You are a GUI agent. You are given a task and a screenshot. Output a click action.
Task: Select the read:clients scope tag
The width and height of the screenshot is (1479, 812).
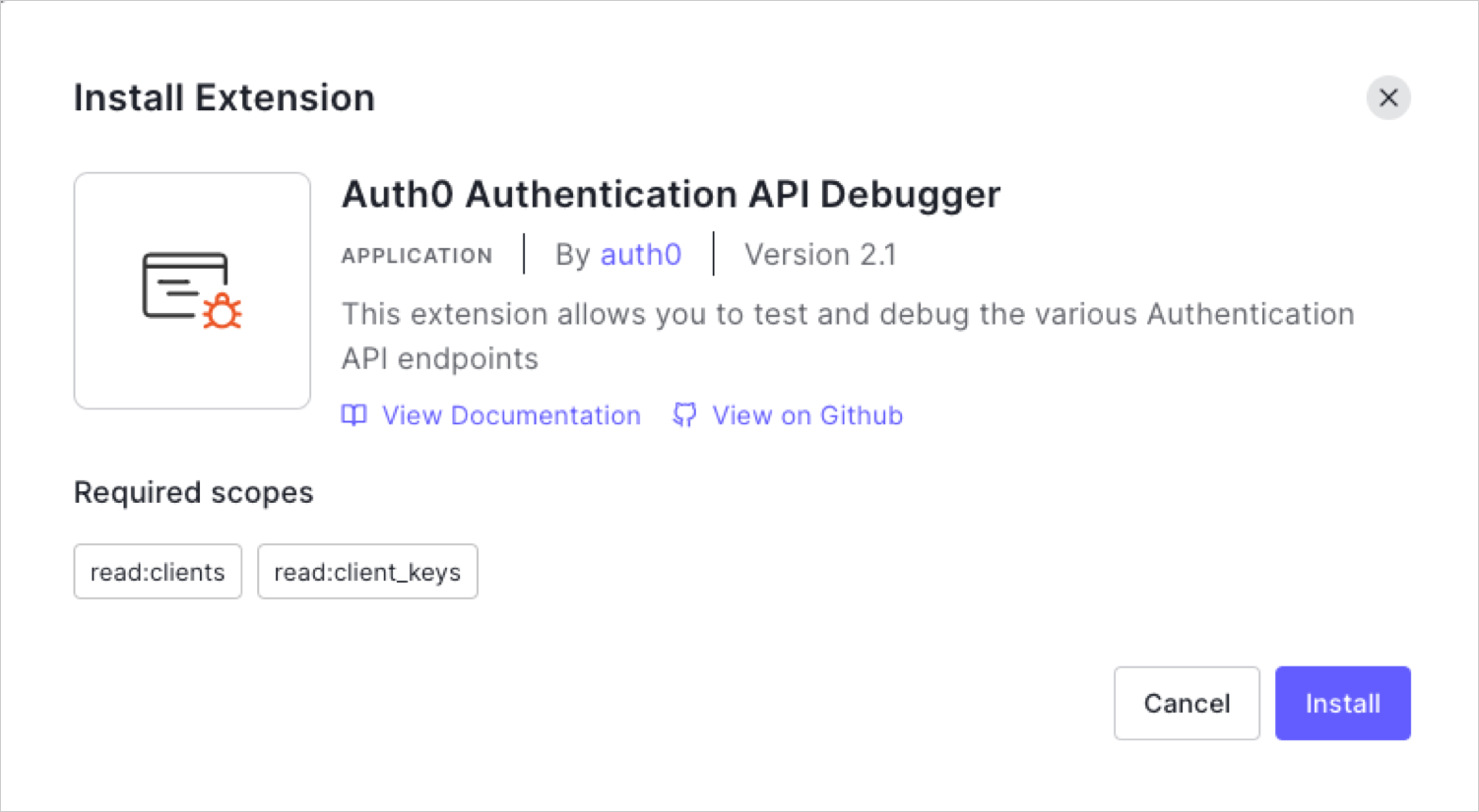158,571
